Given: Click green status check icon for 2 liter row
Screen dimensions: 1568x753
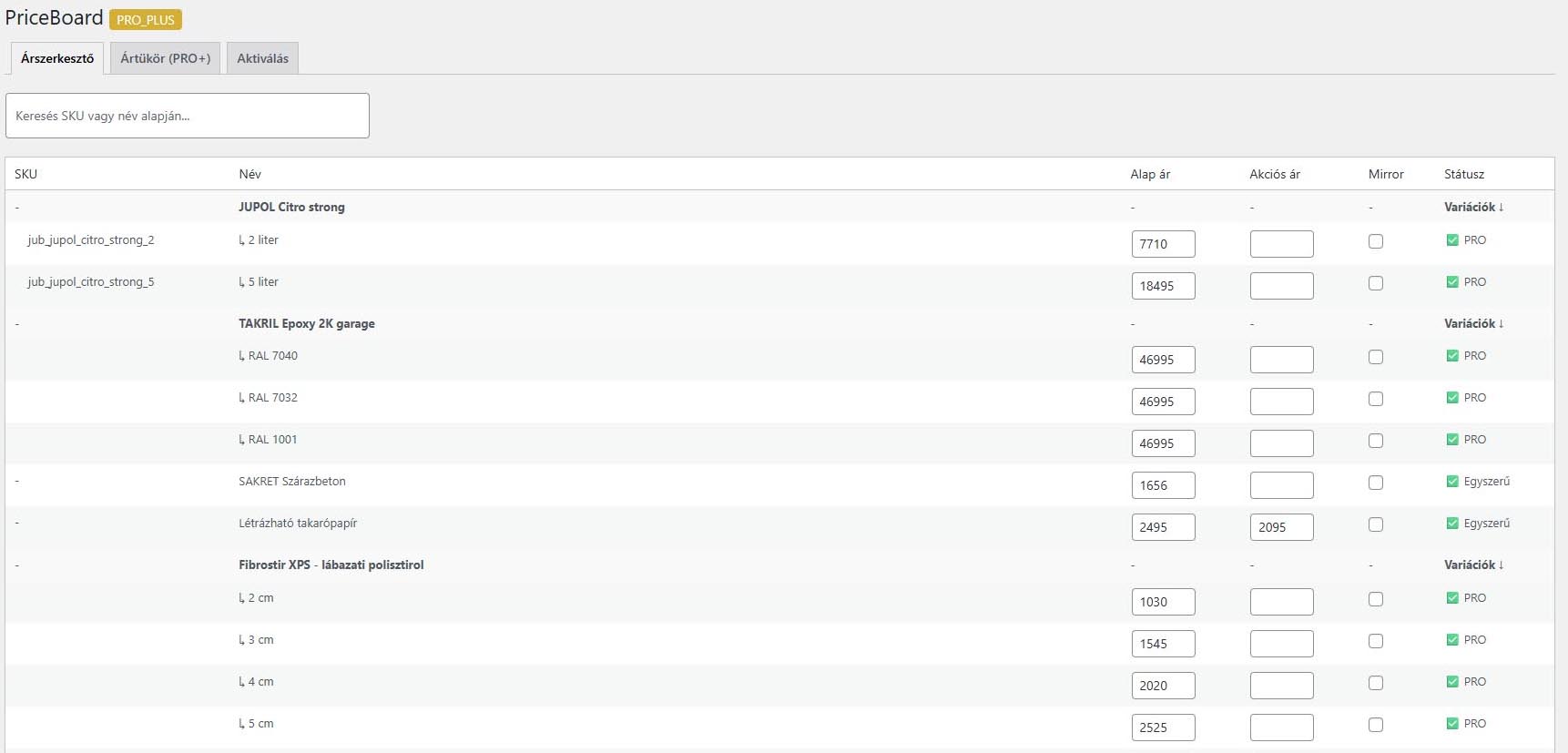Looking at the screenshot, I should [x=1451, y=240].
